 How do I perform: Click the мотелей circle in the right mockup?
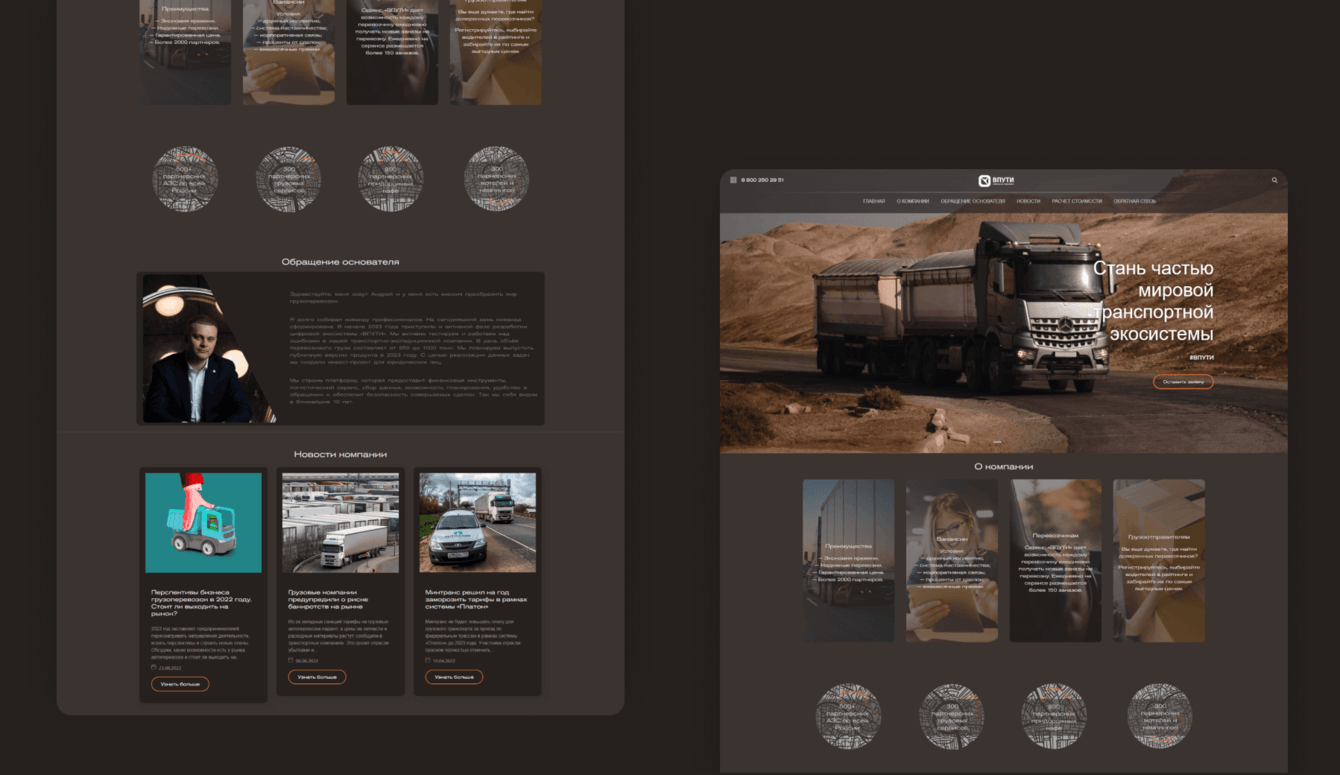click(x=1160, y=716)
